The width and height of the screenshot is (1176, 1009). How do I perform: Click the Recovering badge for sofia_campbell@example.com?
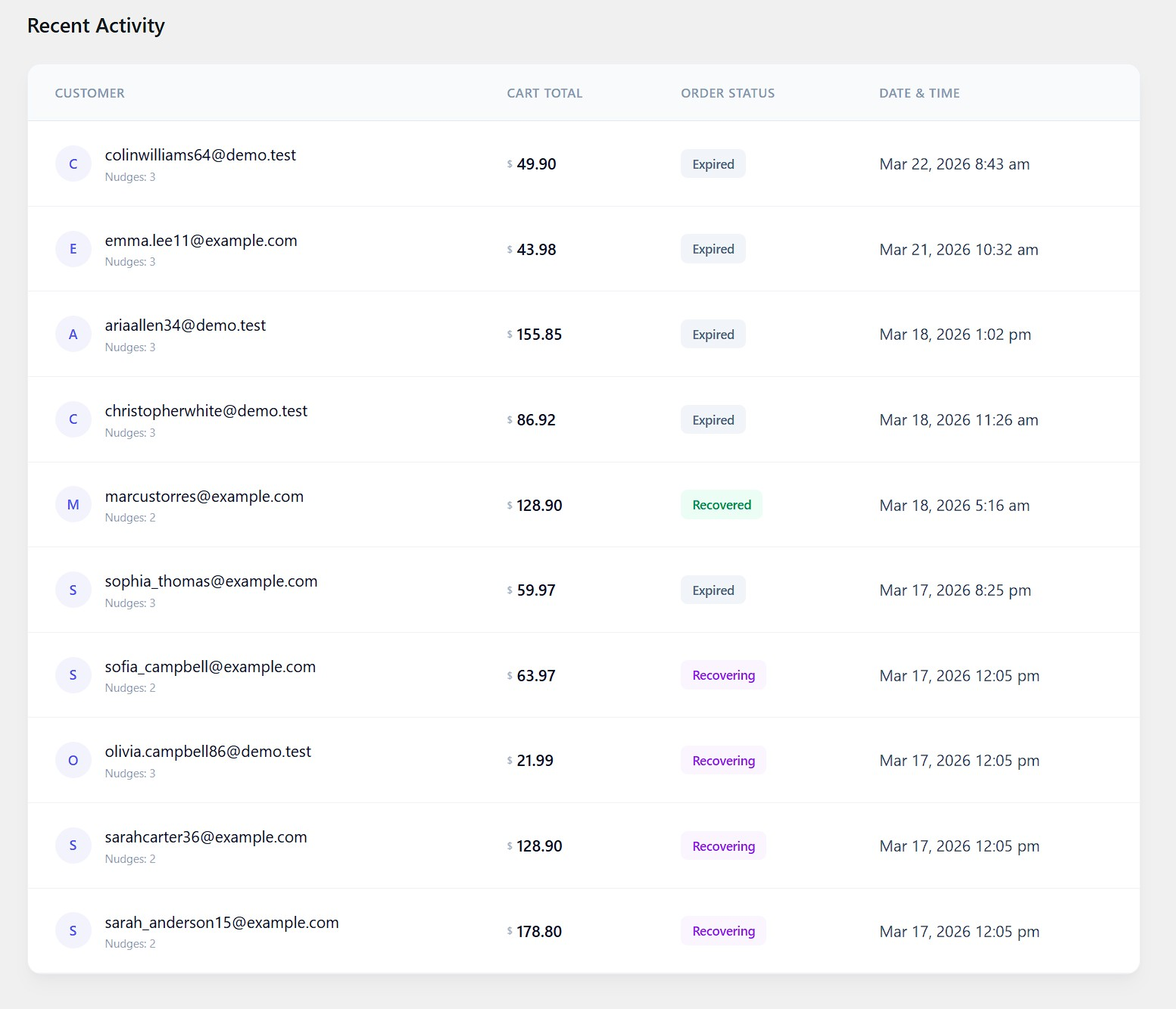722,675
